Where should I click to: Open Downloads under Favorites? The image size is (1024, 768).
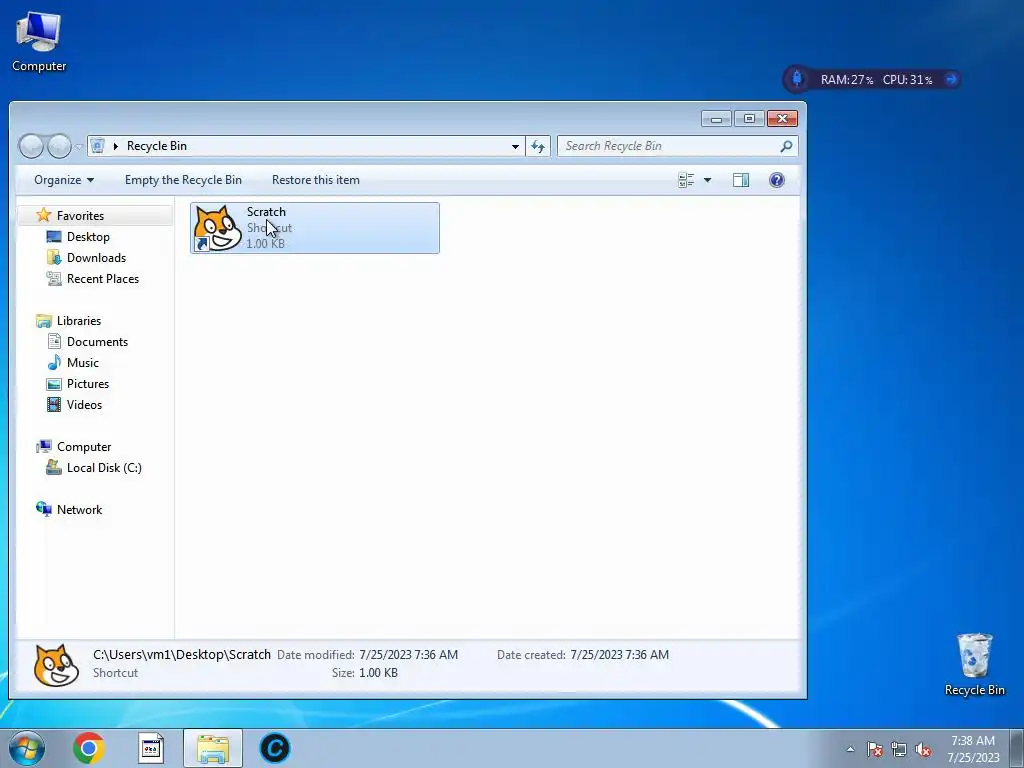click(96, 257)
